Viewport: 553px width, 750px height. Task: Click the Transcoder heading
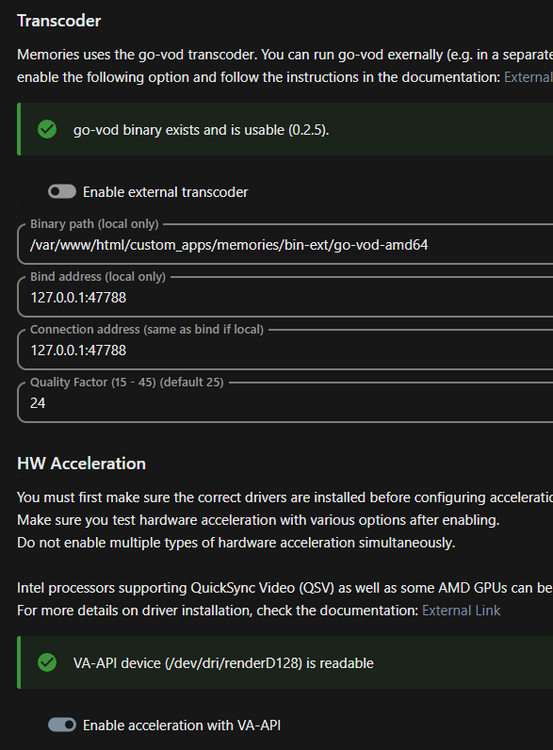(59, 21)
